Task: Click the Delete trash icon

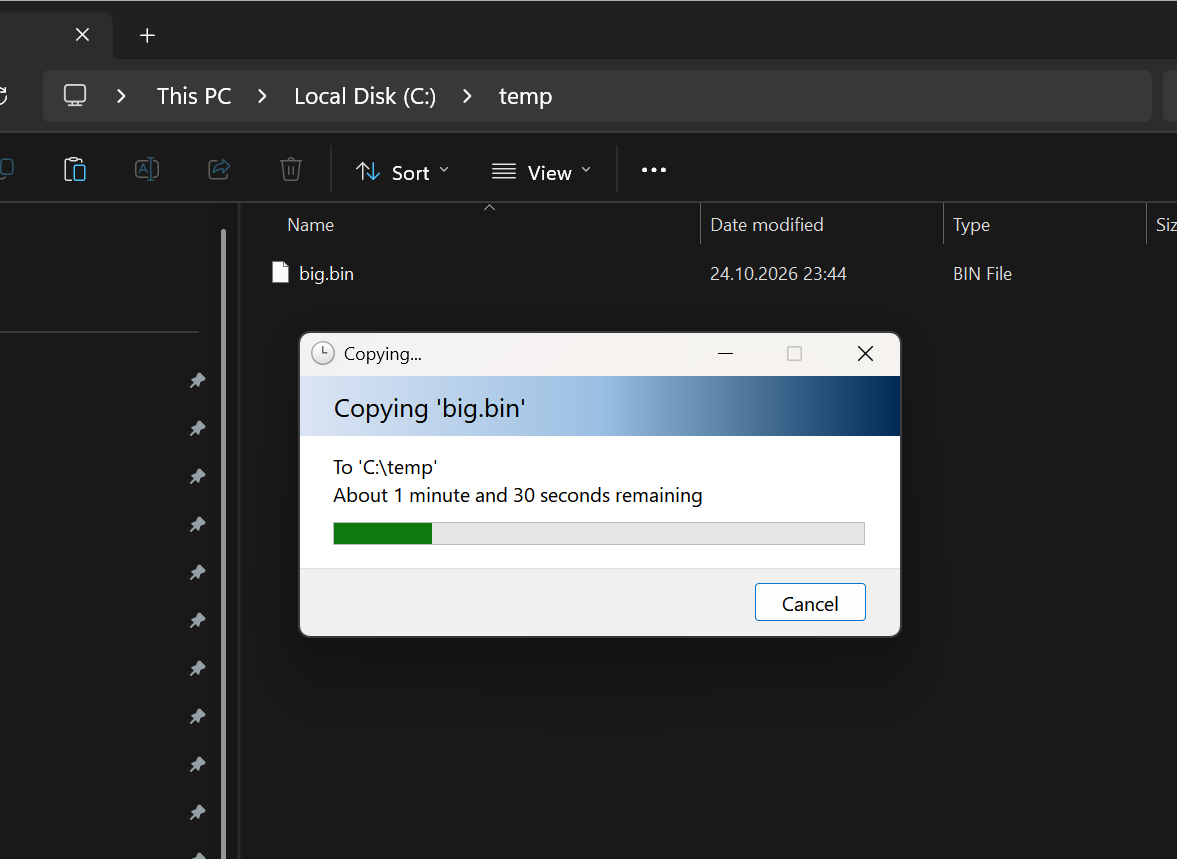Action: pyautogui.click(x=290, y=169)
